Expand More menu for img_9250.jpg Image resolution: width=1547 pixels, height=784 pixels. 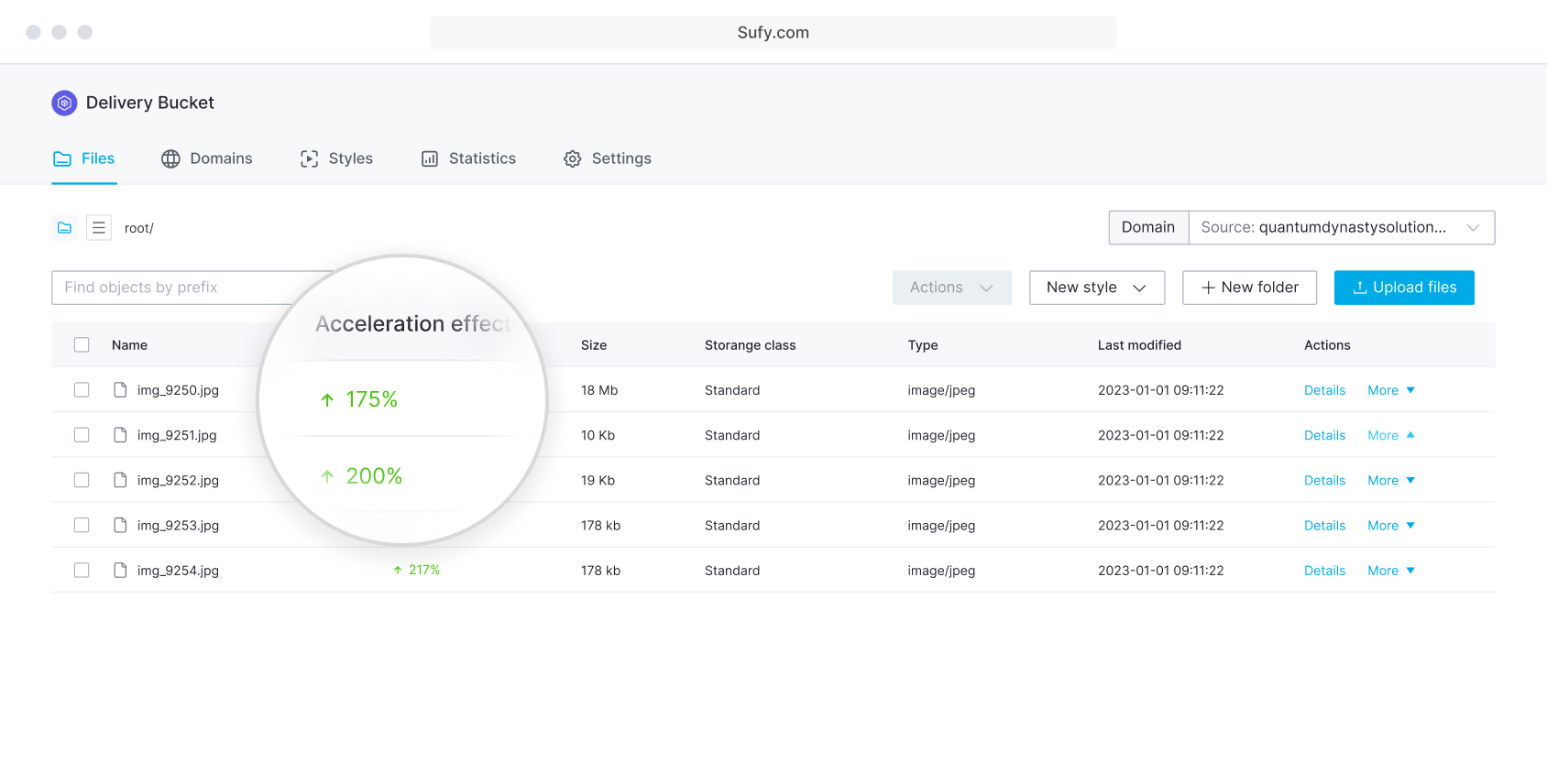coord(1391,390)
